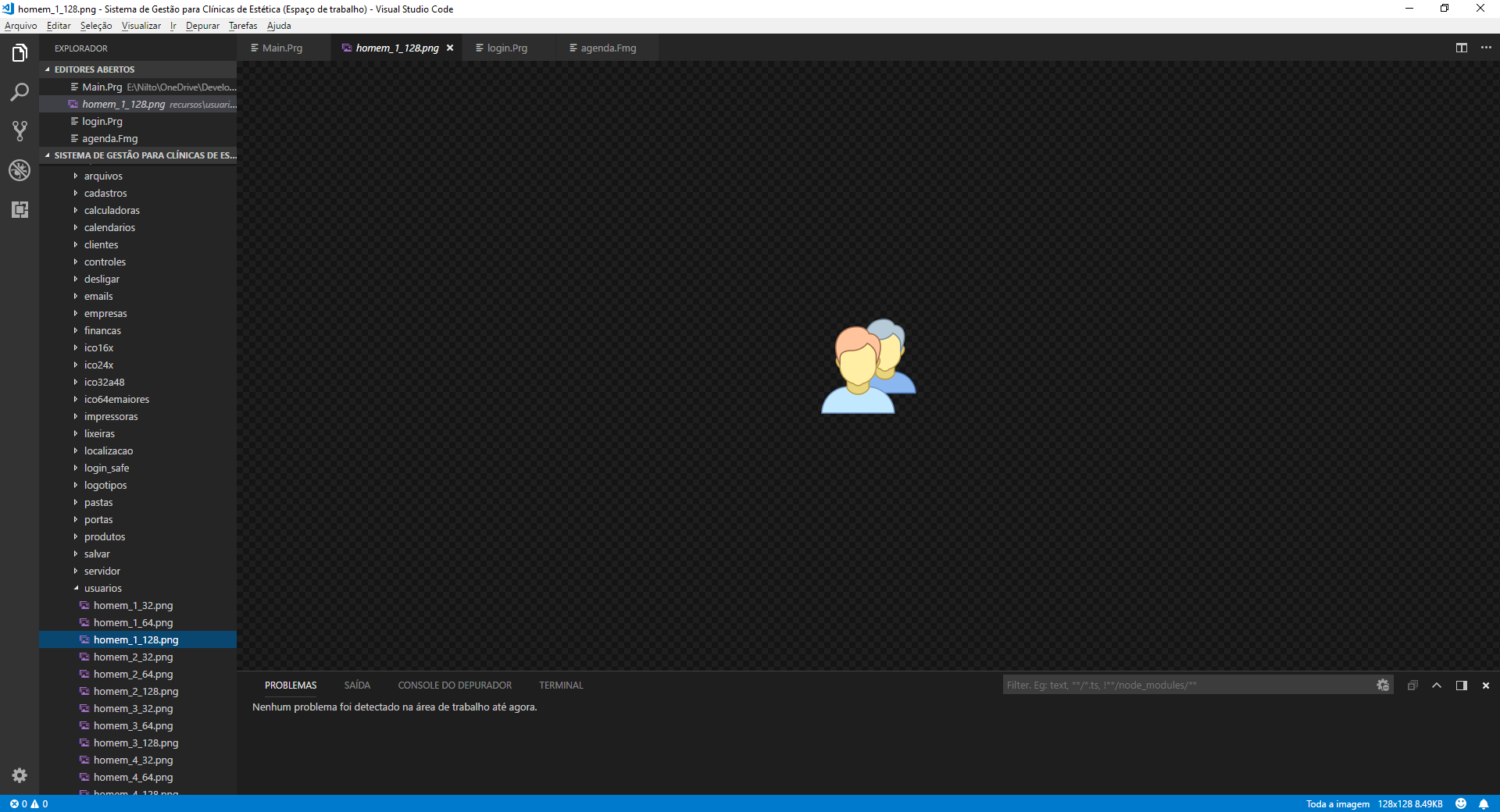Toggle panel position to the right
The image size is (1500, 812).
(1461, 686)
